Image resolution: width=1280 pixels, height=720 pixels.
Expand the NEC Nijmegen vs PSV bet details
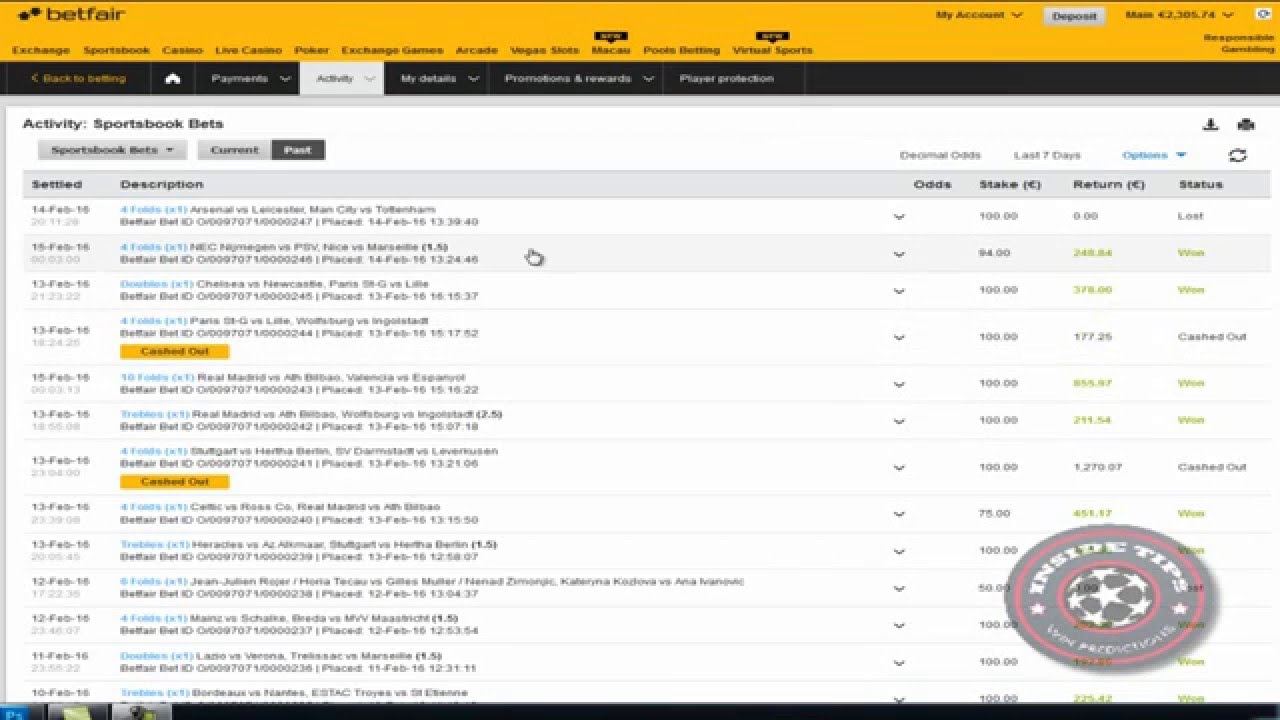click(x=898, y=254)
